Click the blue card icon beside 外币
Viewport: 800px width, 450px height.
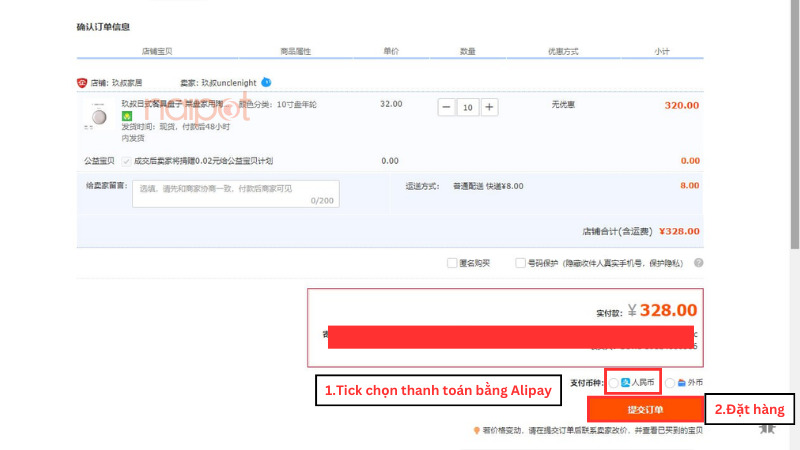[682, 383]
